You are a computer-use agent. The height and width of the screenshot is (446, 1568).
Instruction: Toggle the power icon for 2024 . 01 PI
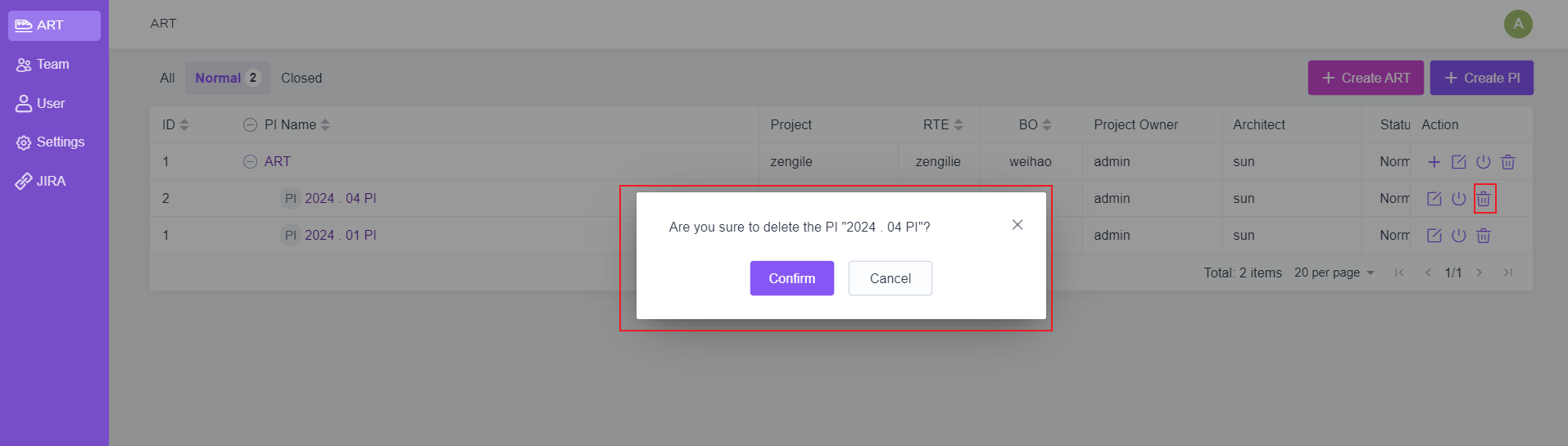pyautogui.click(x=1458, y=236)
